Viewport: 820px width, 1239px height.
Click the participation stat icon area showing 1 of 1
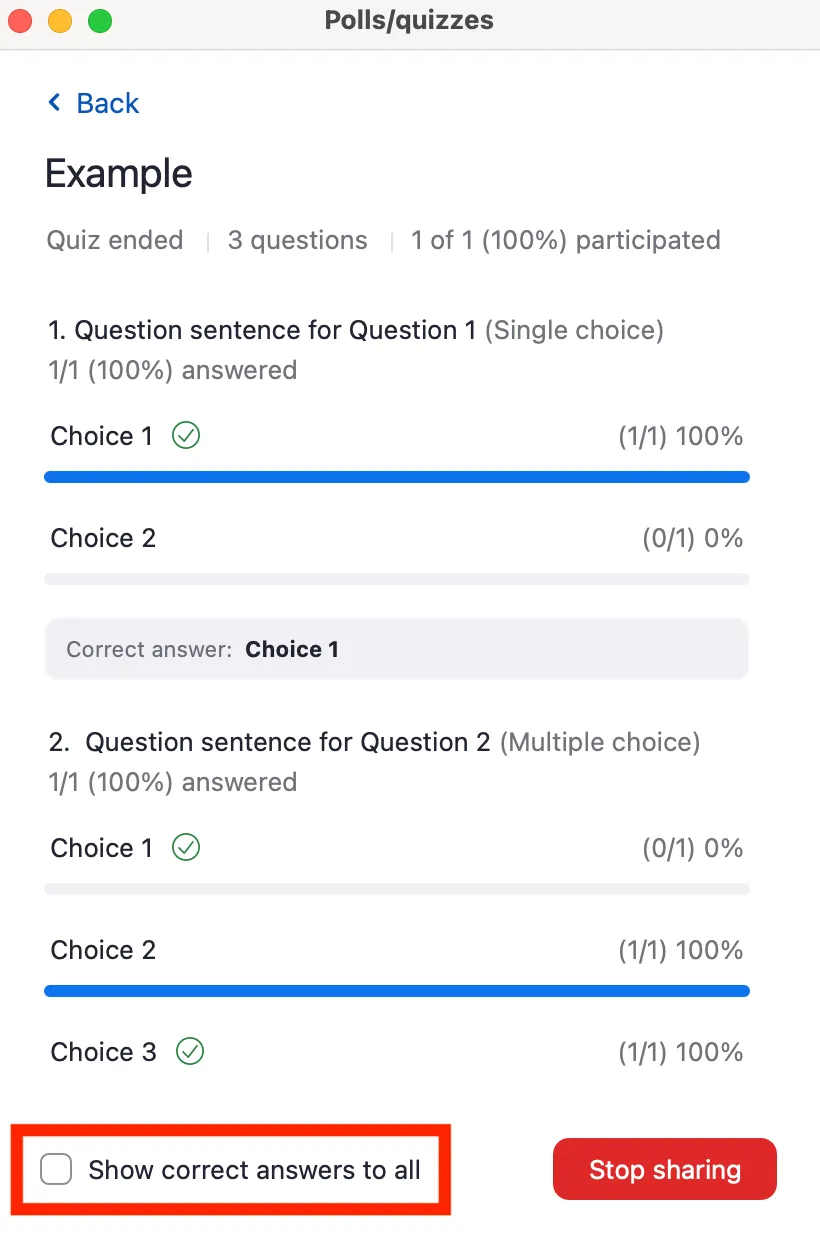[565, 240]
